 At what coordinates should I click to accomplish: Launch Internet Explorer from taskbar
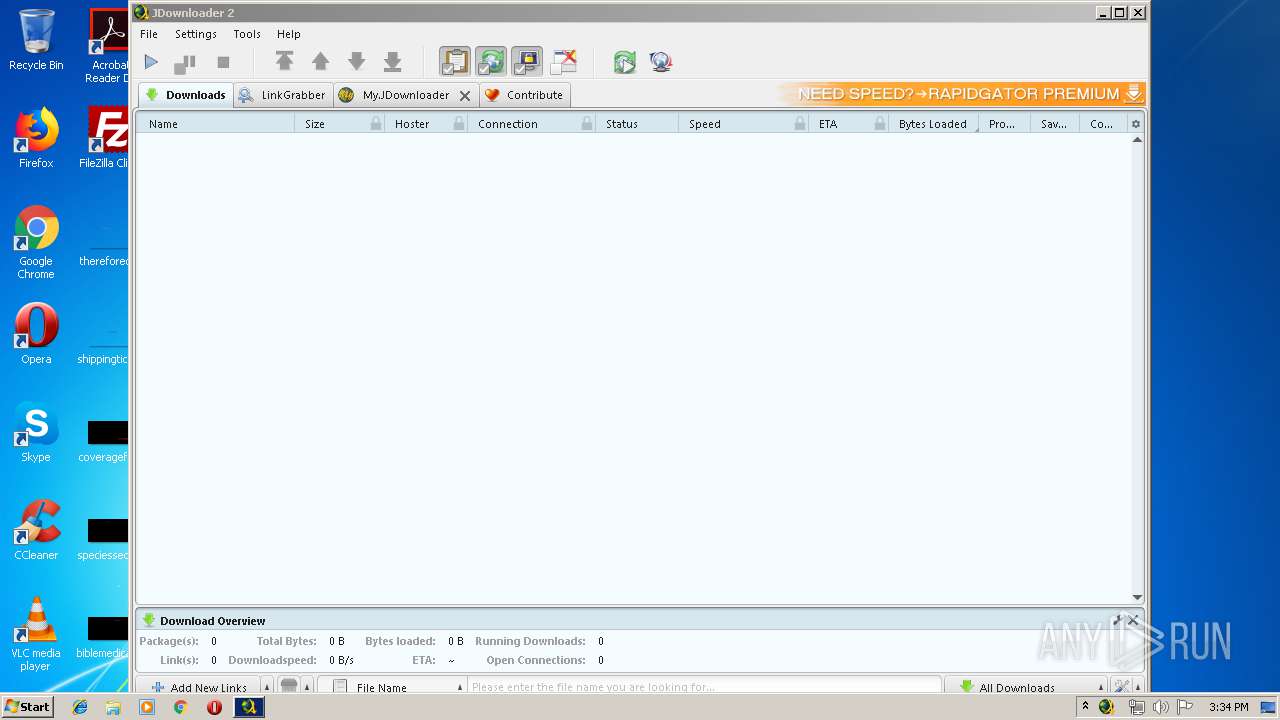tap(80, 707)
